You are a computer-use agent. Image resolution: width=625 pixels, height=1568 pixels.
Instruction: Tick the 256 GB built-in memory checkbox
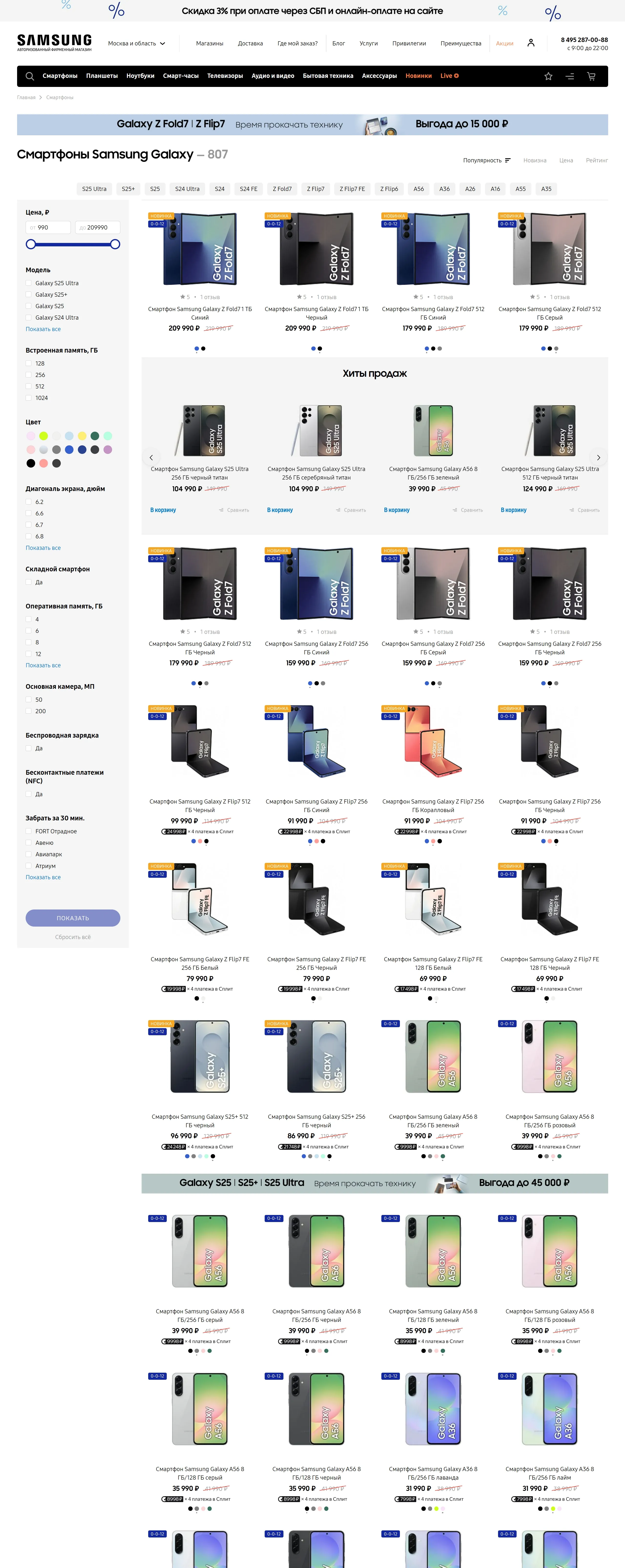coord(29,375)
